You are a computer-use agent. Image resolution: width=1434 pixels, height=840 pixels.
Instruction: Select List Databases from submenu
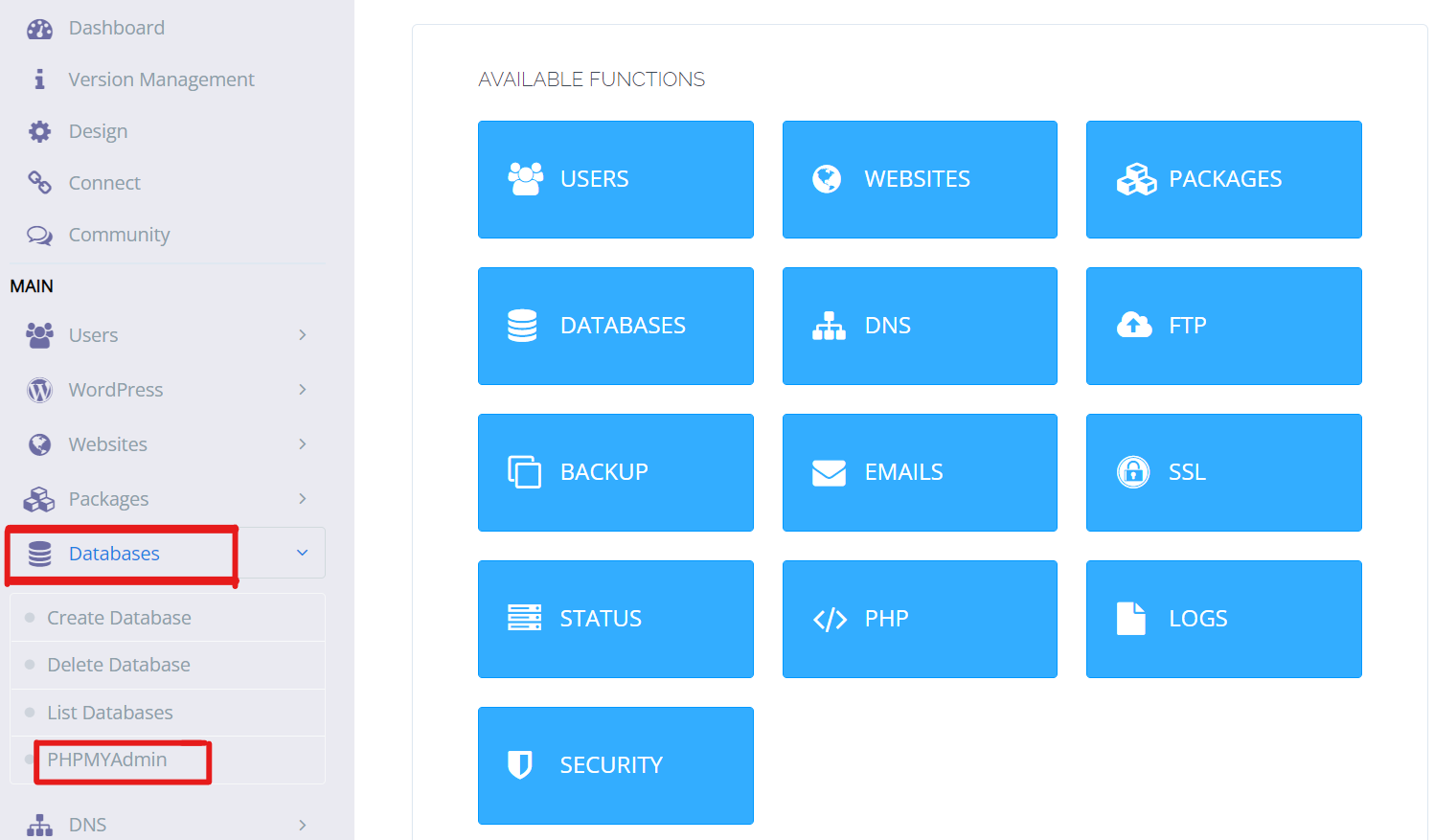pyautogui.click(x=110, y=713)
